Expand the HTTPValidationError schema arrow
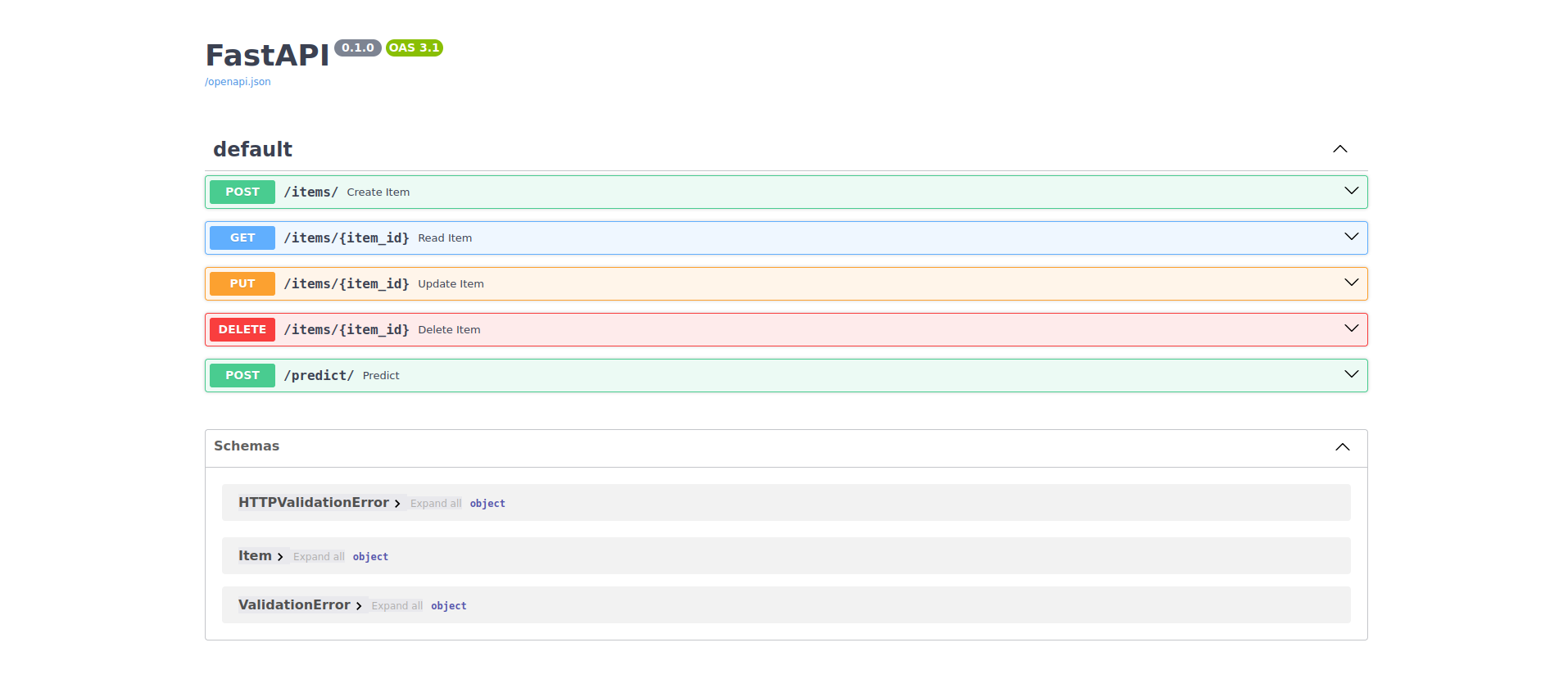1568x697 pixels. click(397, 504)
